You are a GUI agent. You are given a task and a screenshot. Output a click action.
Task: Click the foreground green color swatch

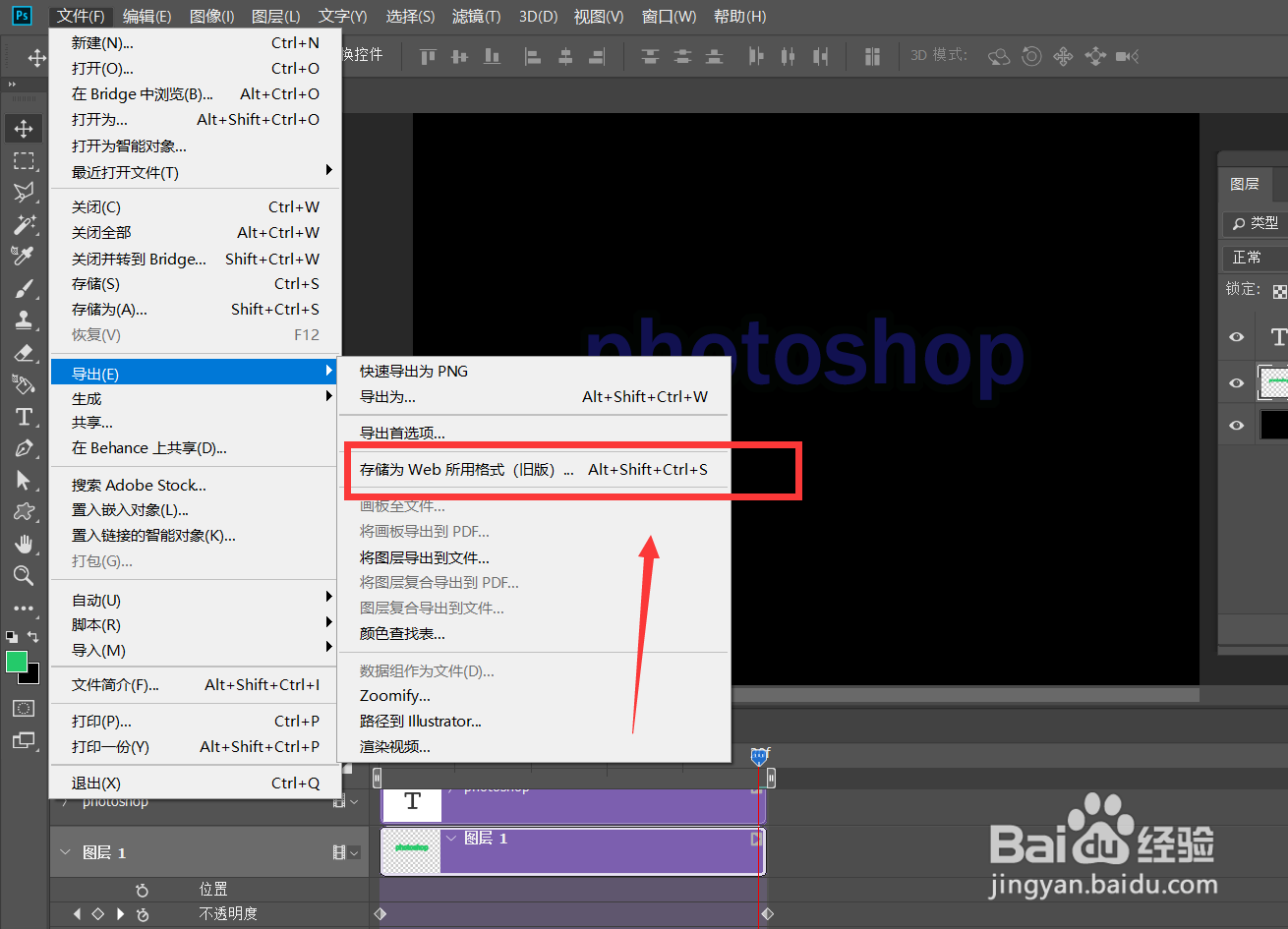point(16,662)
